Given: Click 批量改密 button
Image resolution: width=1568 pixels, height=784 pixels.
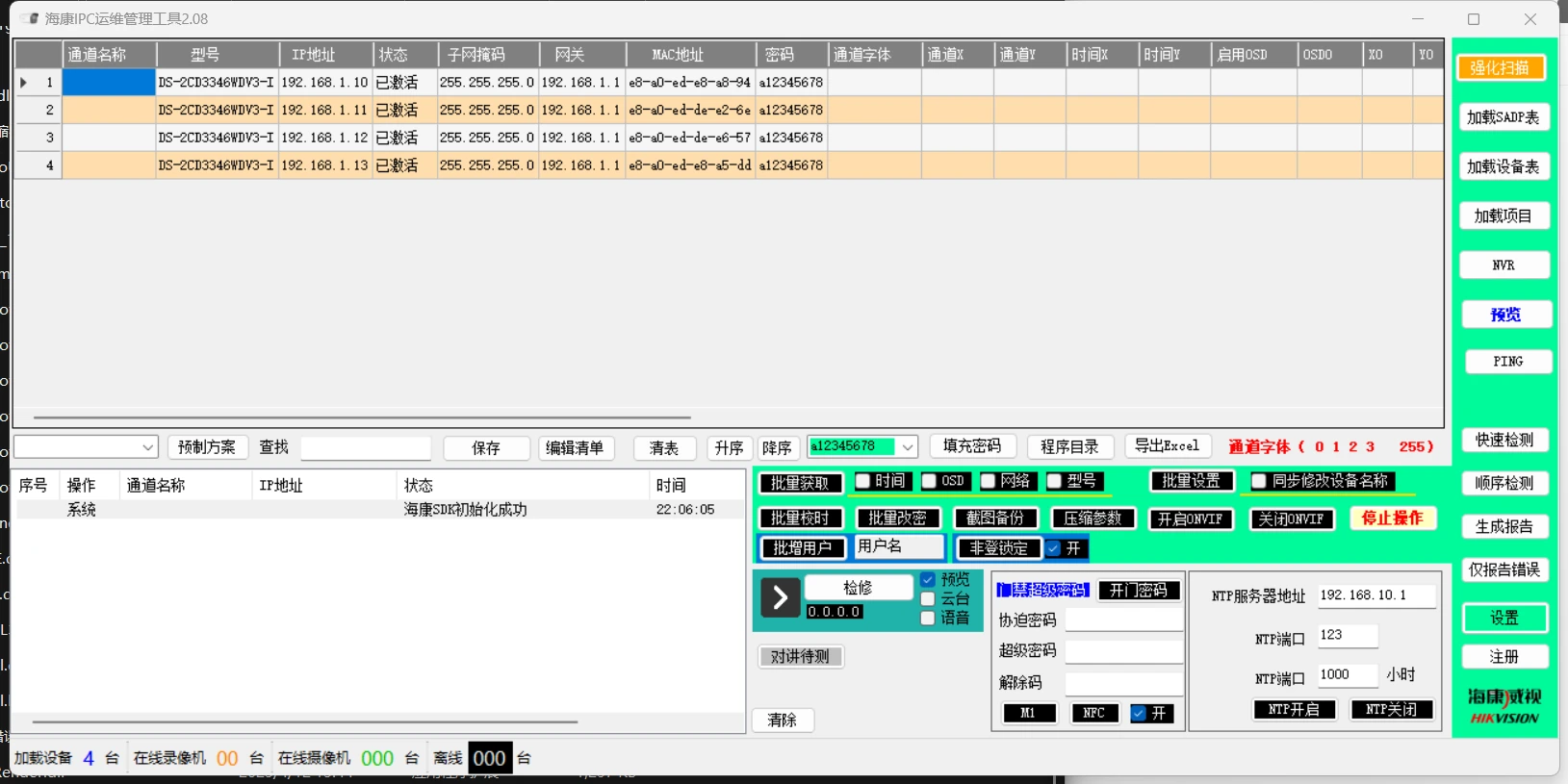Looking at the screenshot, I should [898, 518].
